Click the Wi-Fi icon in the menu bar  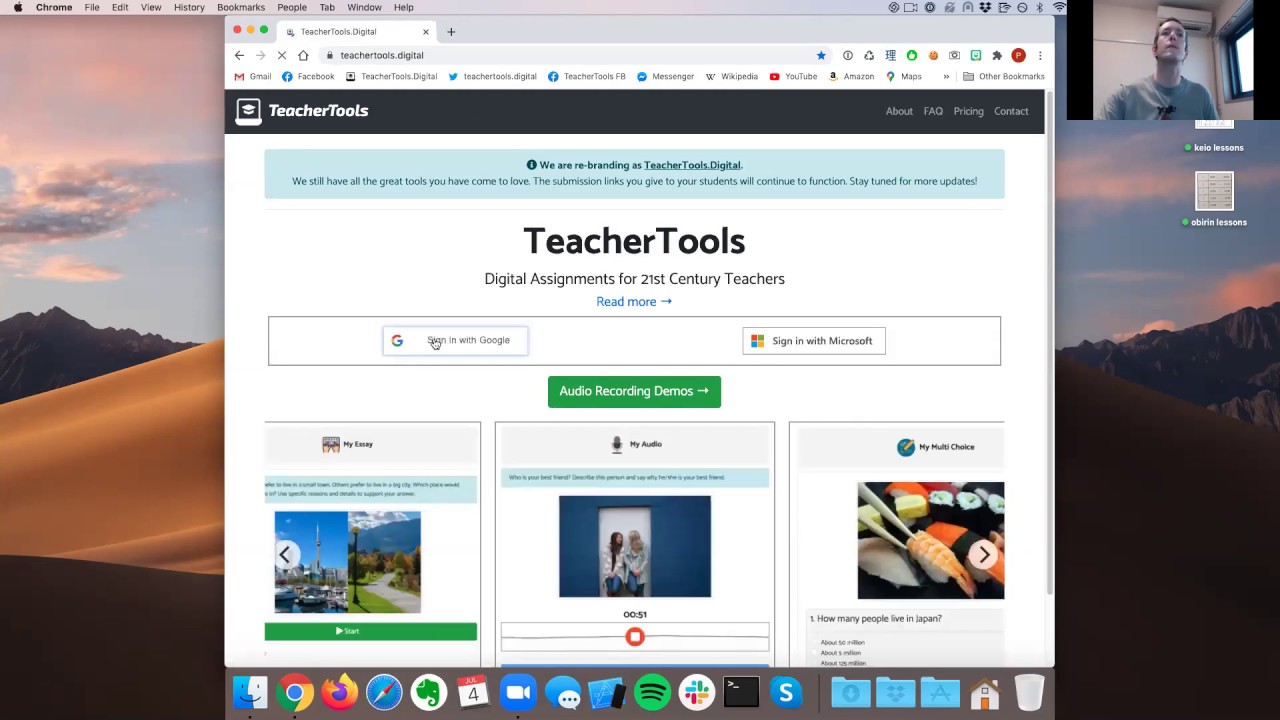(x=1059, y=7)
